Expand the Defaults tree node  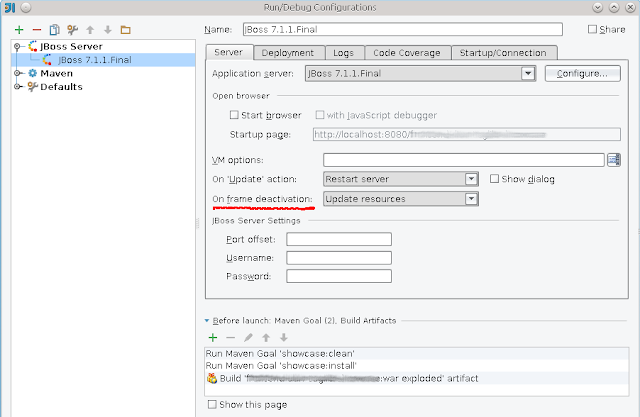(x=17, y=87)
